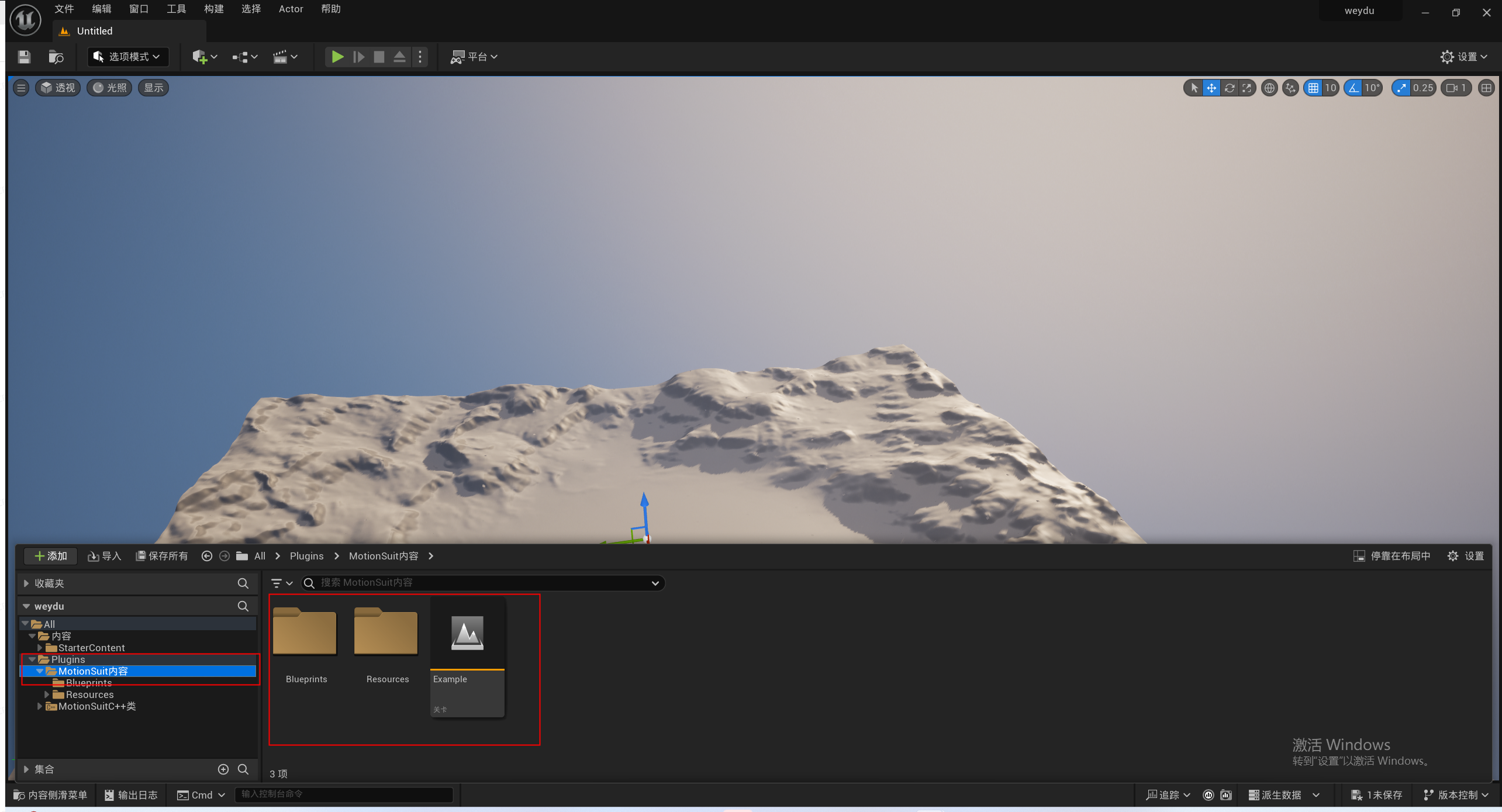Click the viewport hamburger options icon
Screen dimensions: 1502x812
[x=21, y=88]
